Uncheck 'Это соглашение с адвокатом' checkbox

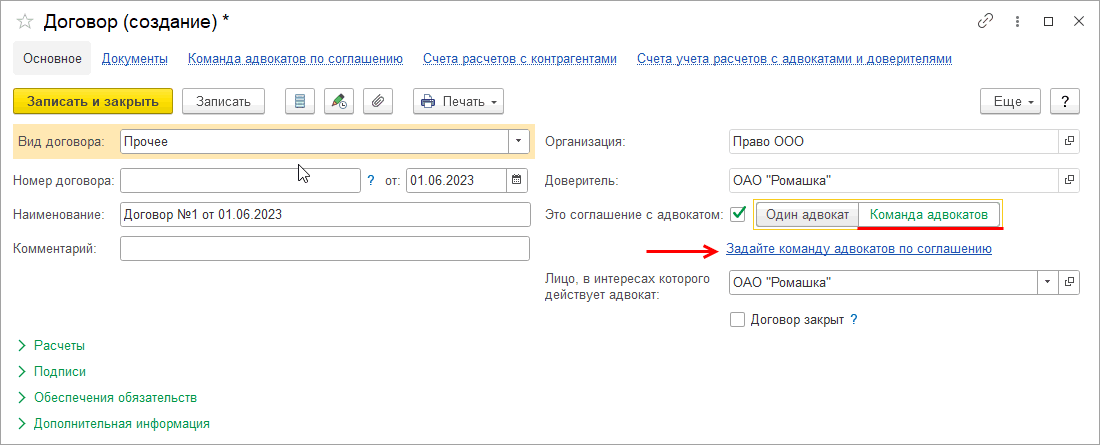[x=739, y=214]
